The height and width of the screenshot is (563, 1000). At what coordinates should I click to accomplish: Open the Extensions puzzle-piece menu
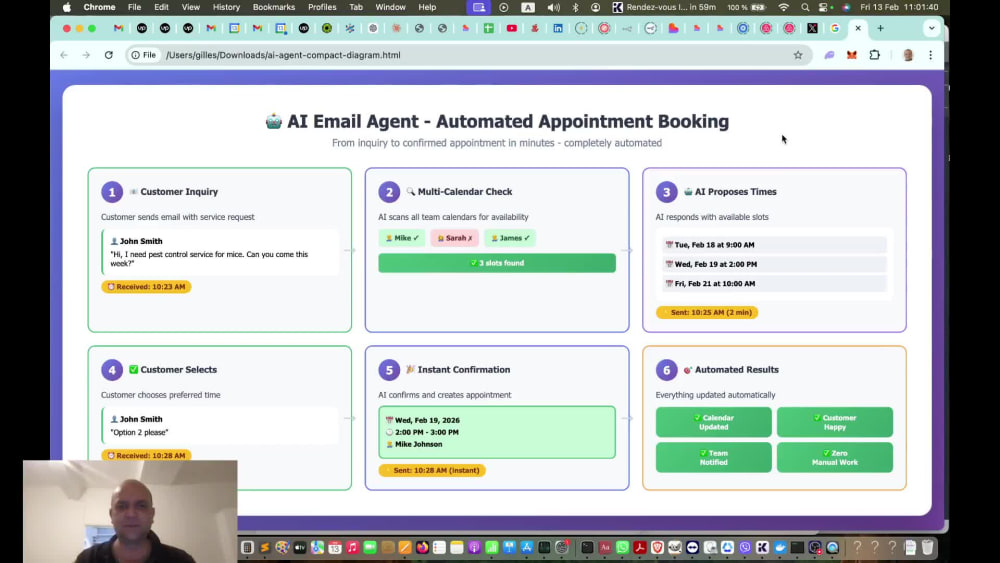coord(874,55)
